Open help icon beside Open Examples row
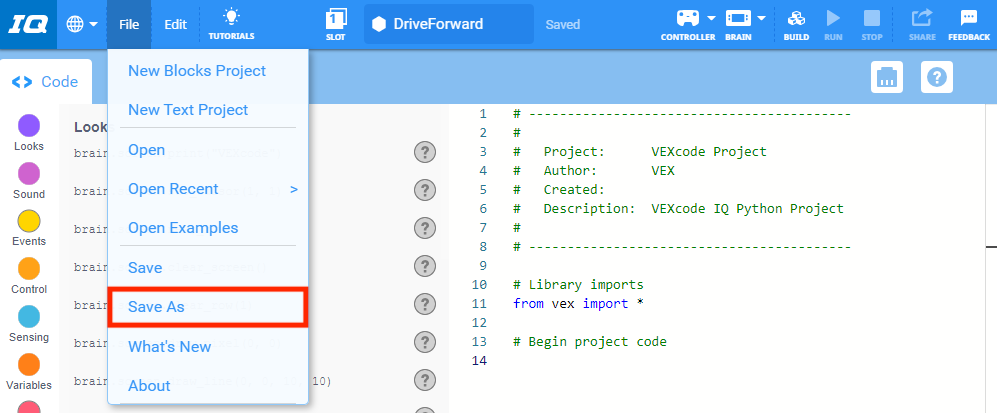The width and height of the screenshot is (997, 413). [x=425, y=228]
